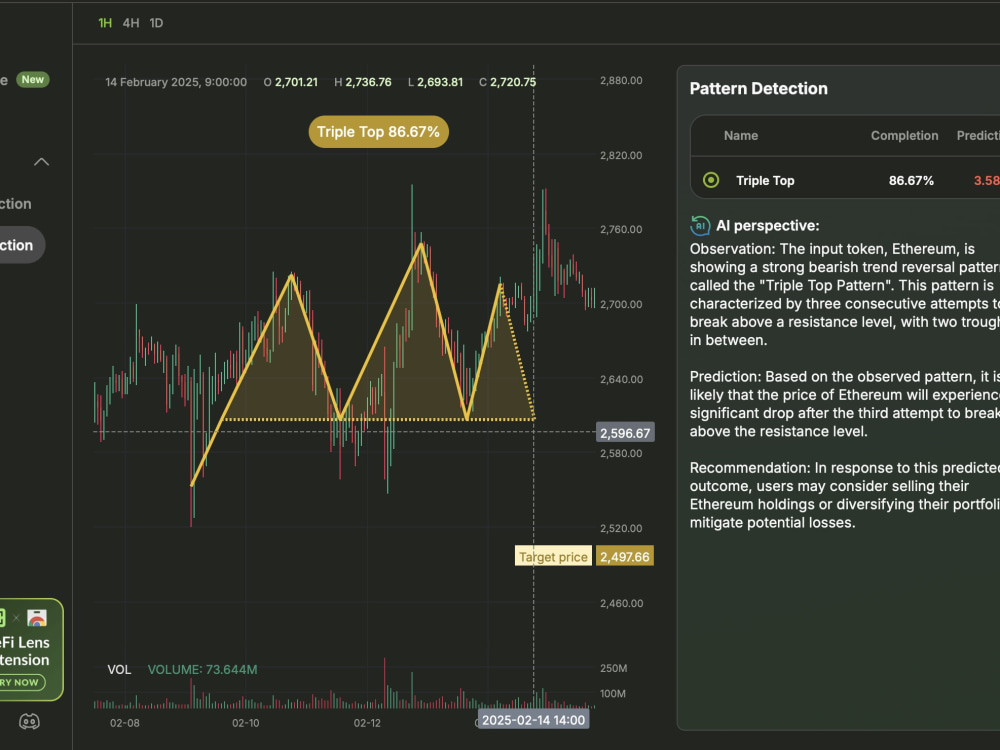Click the Completion column header
This screenshot has height=750, width=1000.
(x=904, y=135)
